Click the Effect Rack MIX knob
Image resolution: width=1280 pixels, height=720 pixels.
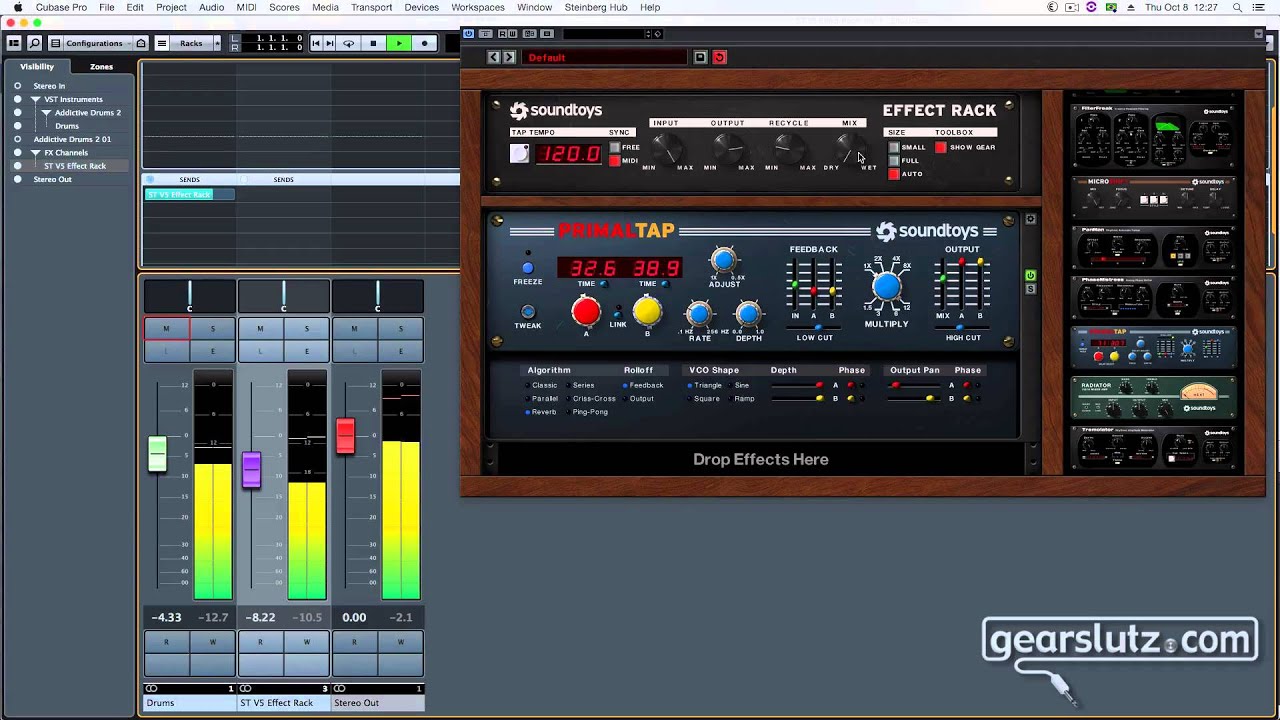(x=849, y=148)
